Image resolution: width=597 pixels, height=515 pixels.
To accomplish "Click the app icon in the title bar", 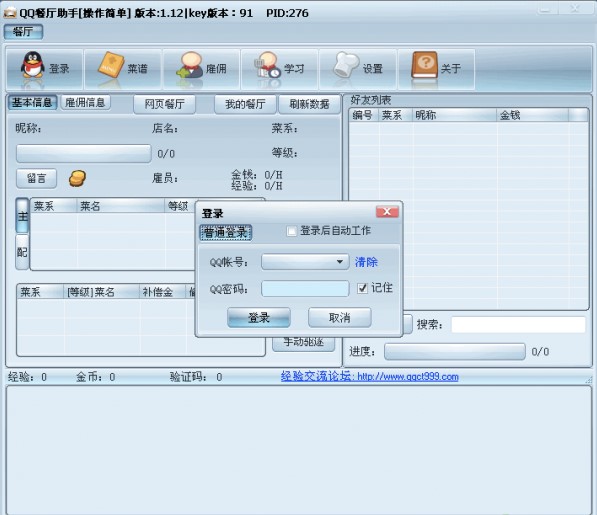I will click(10, 13).
